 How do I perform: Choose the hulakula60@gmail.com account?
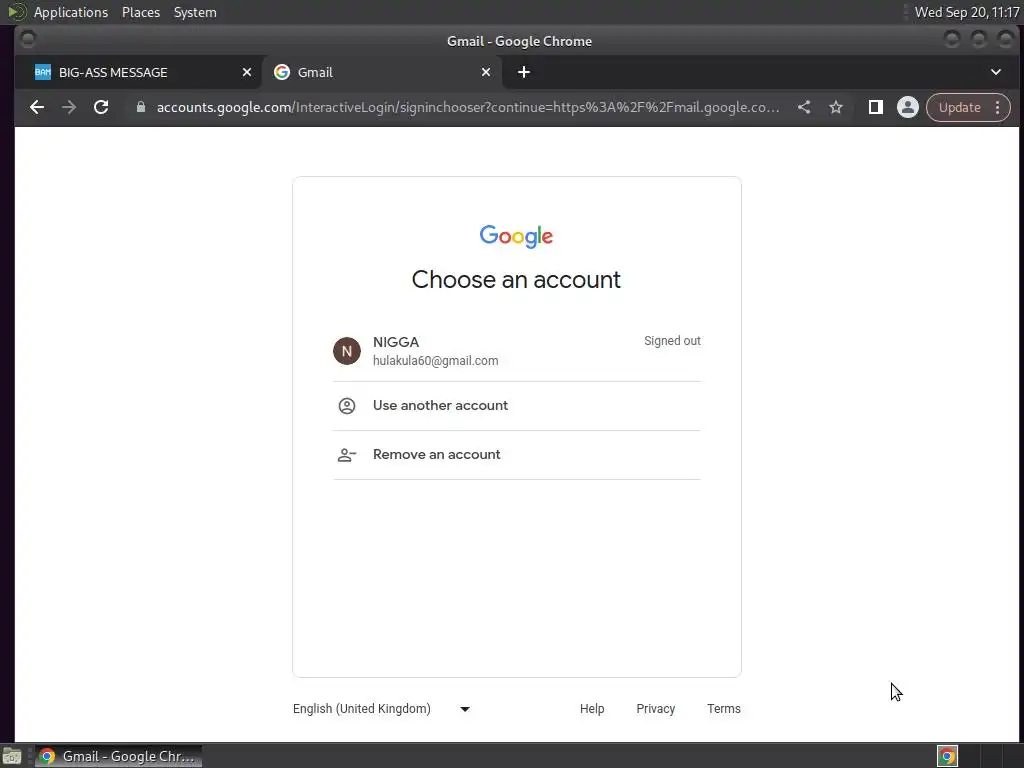click(x=517, y=351)
